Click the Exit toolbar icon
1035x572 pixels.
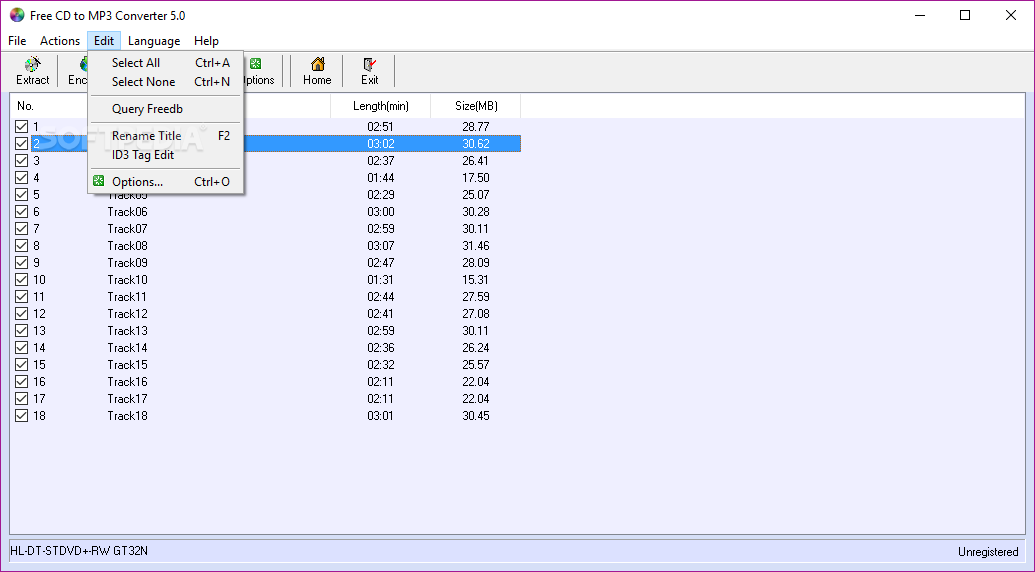coord(370,64)
